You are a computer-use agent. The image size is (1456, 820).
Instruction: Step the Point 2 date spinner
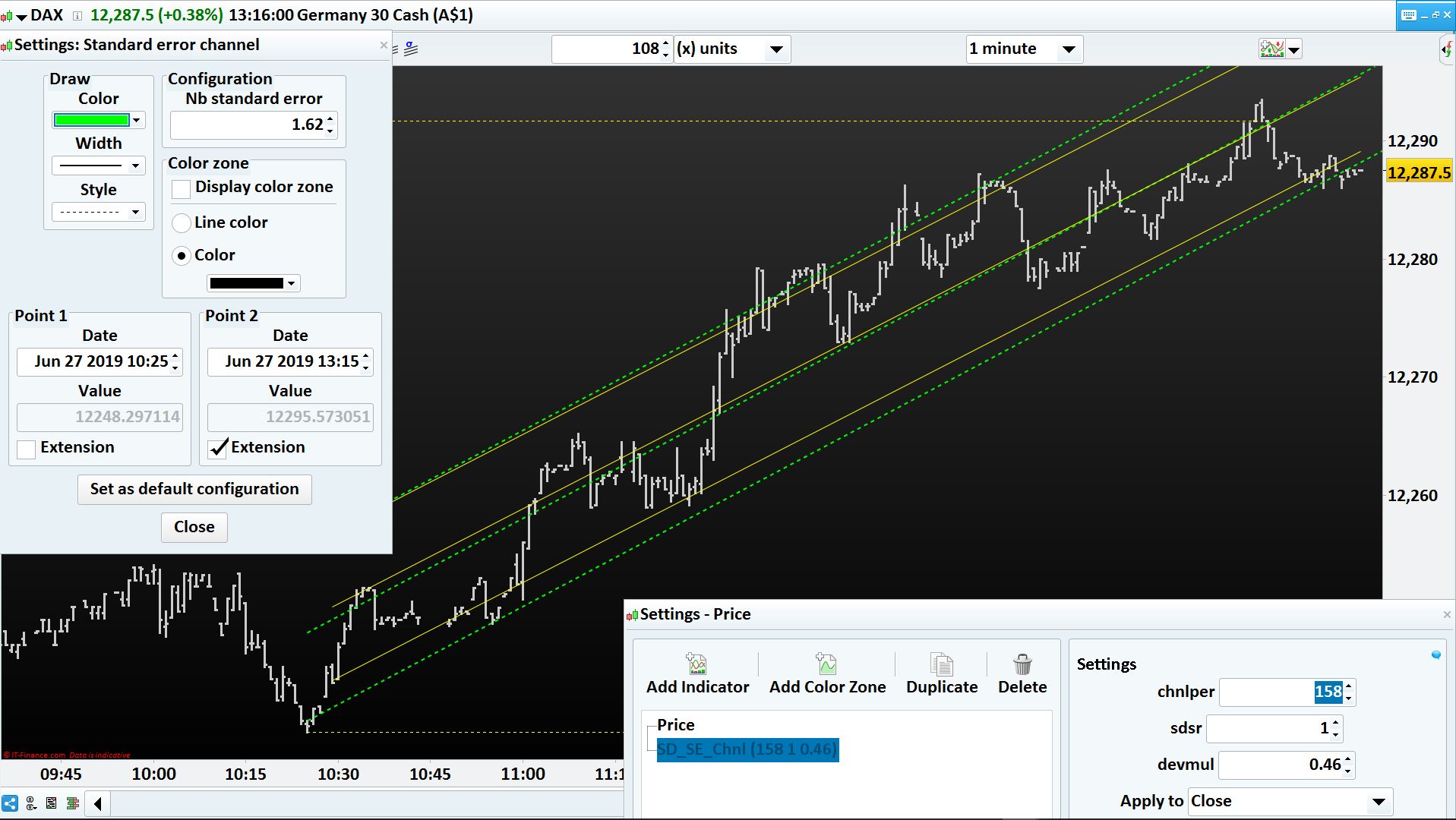(x=367, y=361)
